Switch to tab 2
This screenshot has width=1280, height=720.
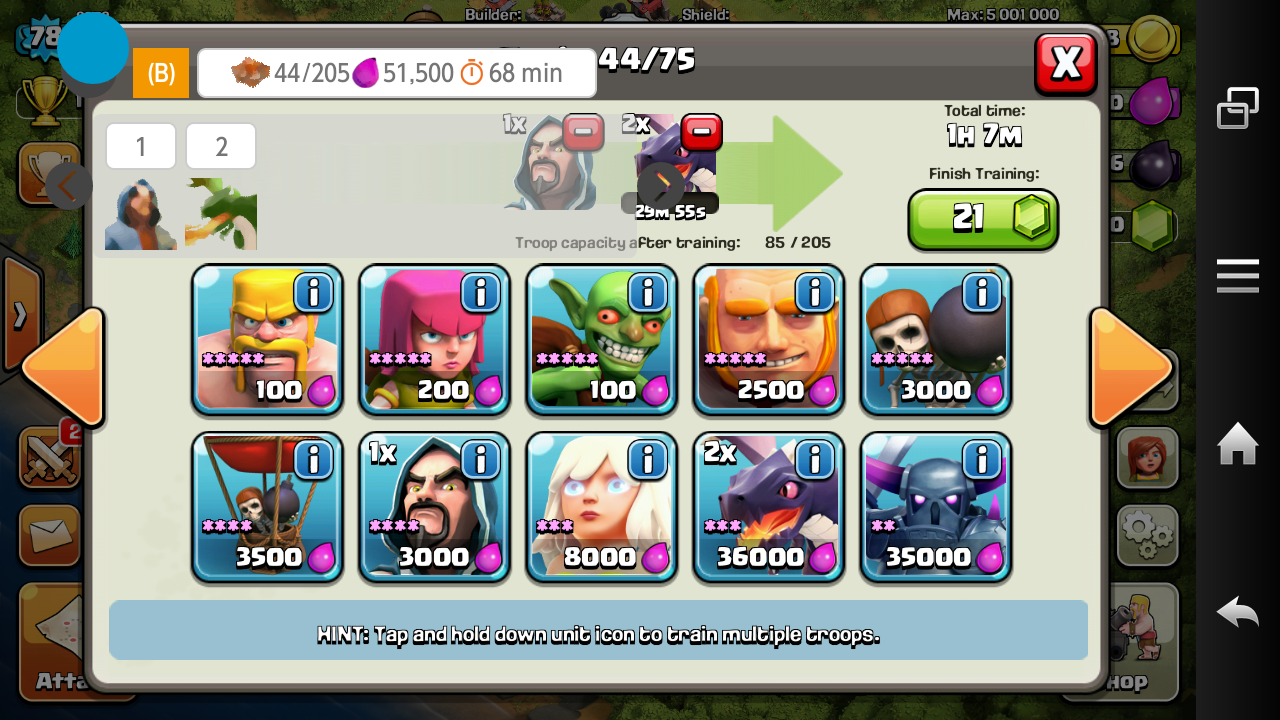tap(221, 147)
